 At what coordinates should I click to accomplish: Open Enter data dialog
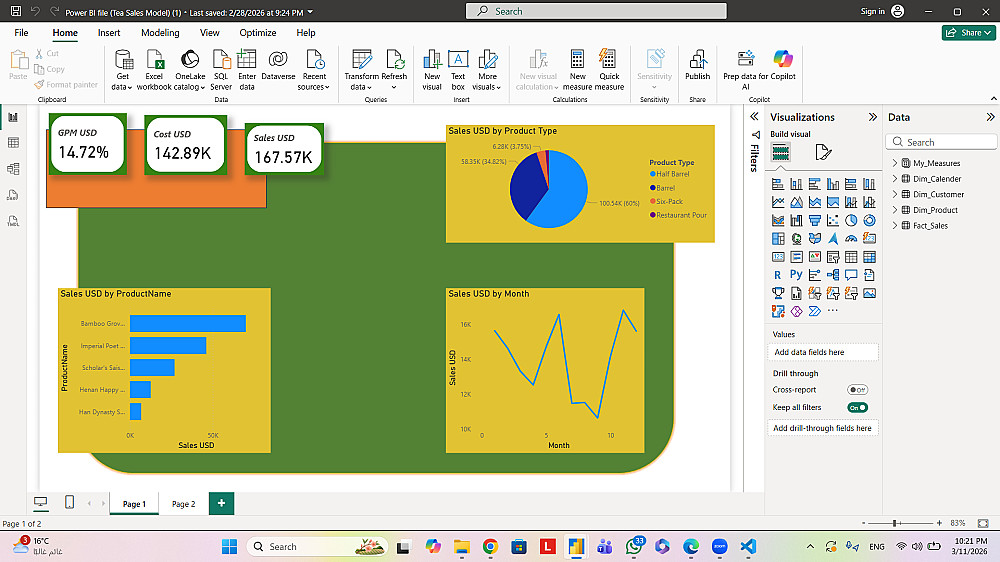[247, 70]
